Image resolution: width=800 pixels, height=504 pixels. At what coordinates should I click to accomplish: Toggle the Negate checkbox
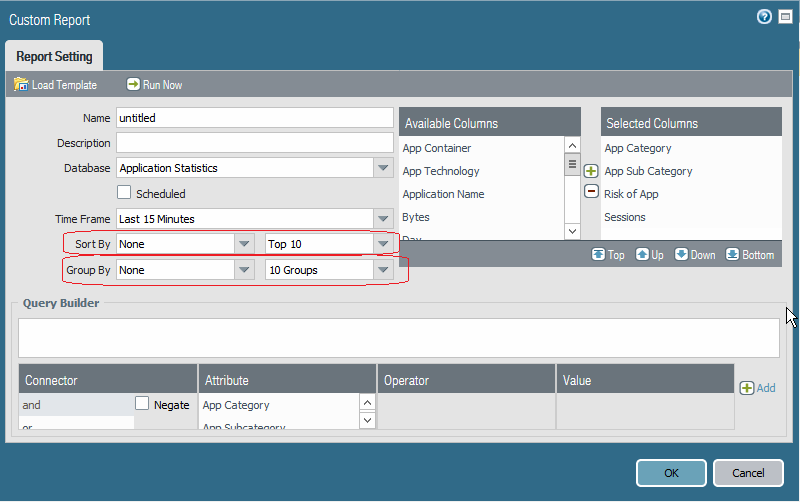click(x=142, y=404)
